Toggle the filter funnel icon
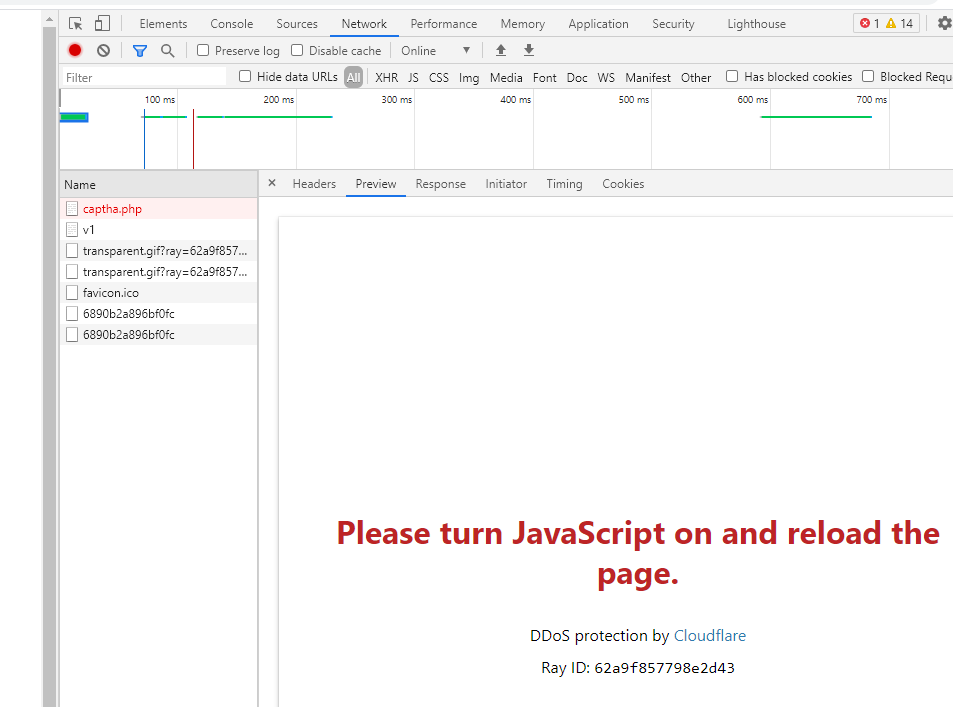The width and height of the screenshot is (953, 707). point(140,50)
